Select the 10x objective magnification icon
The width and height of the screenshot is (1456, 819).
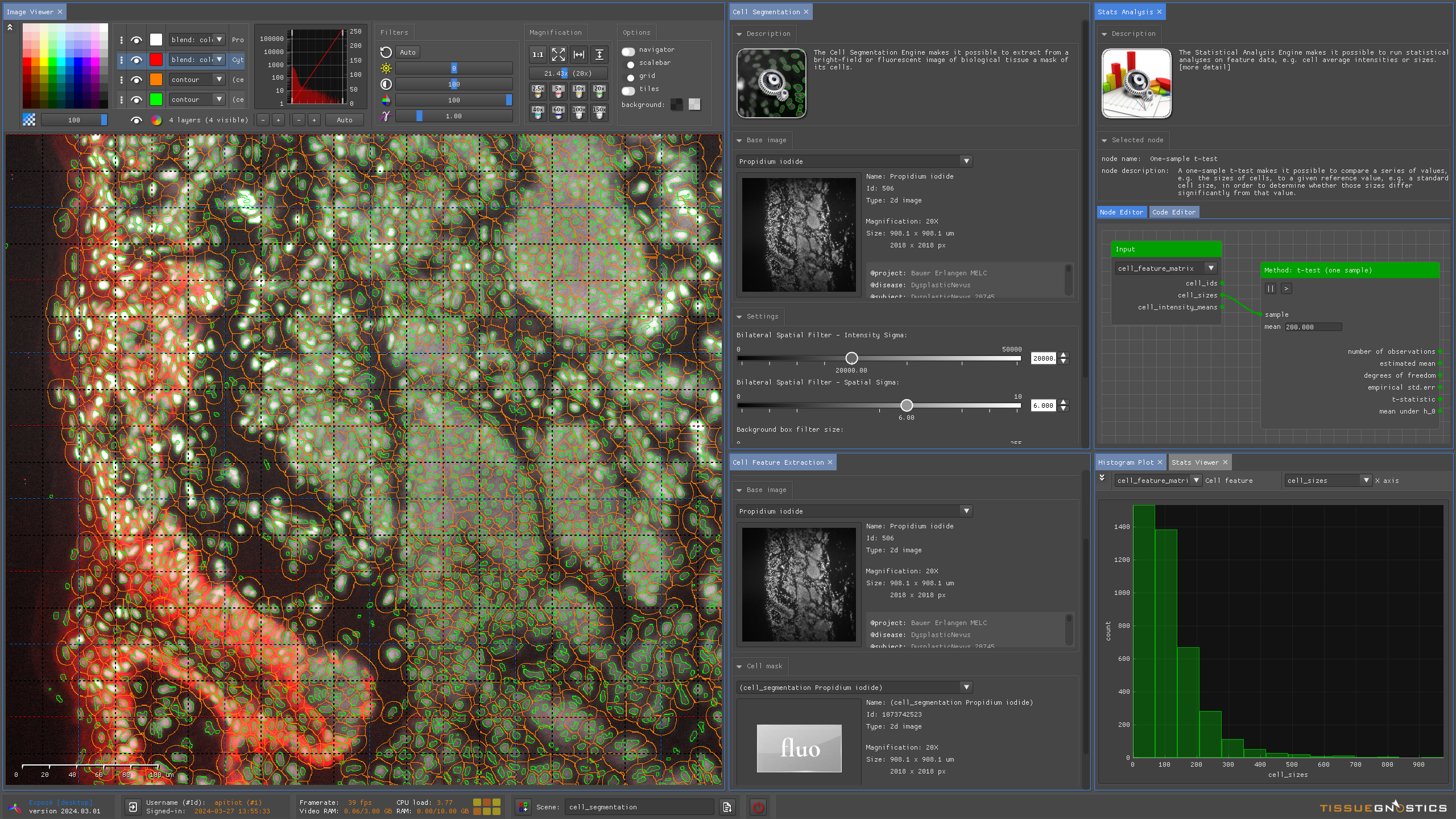[578, 91]
